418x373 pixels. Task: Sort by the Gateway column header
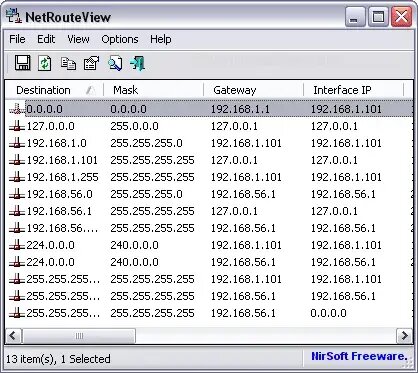pyautogui.click(x=254, y=90)
